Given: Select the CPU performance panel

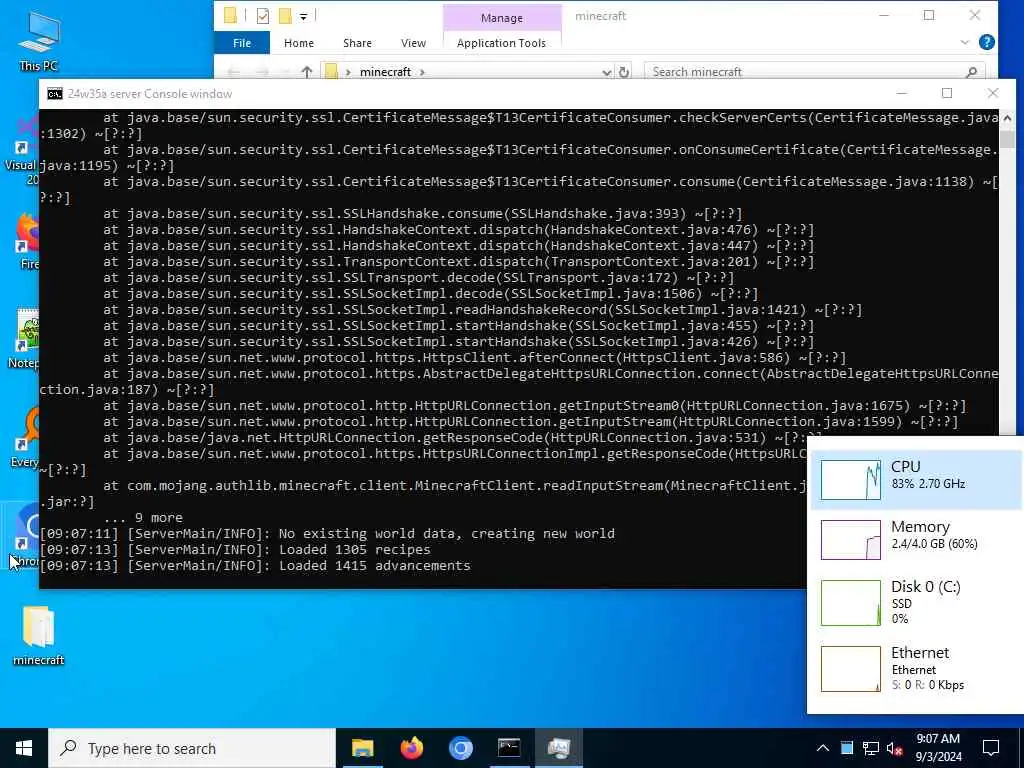Looking at the screenshot, I should (x=916, y=479).
